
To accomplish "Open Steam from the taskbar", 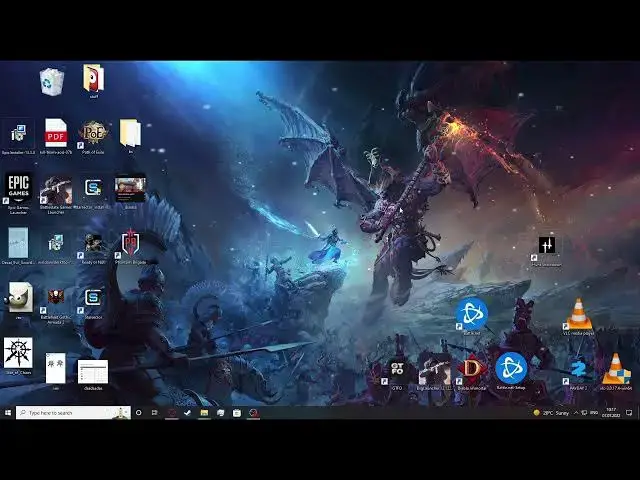I will [187, 413].
